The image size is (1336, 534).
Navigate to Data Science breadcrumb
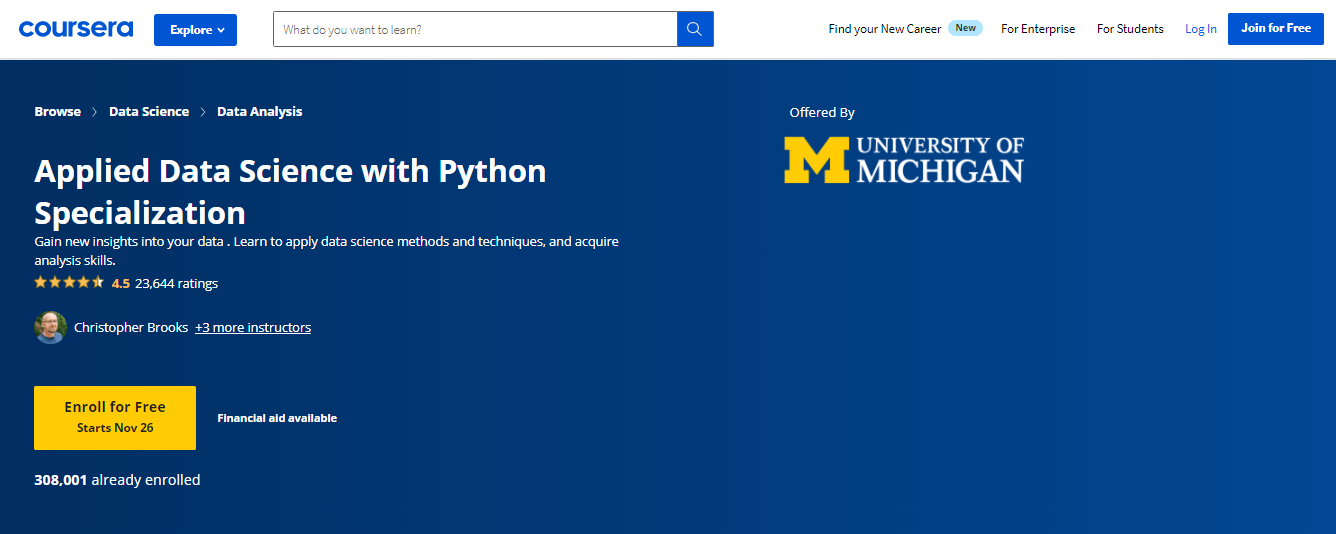[x=149, y=112]
